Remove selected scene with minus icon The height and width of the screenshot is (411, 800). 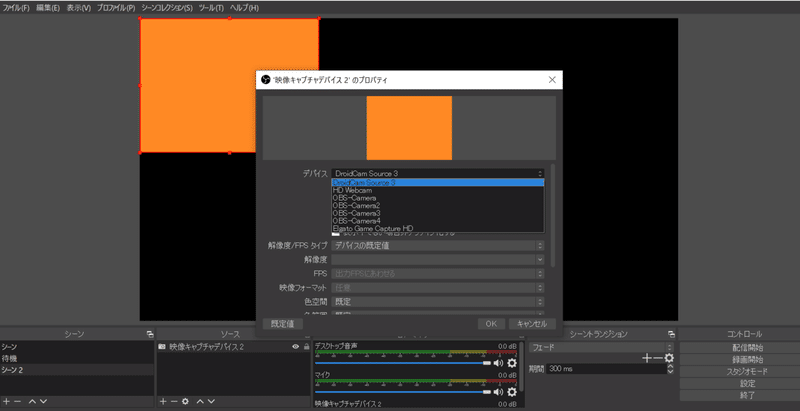tap(18, 401)
